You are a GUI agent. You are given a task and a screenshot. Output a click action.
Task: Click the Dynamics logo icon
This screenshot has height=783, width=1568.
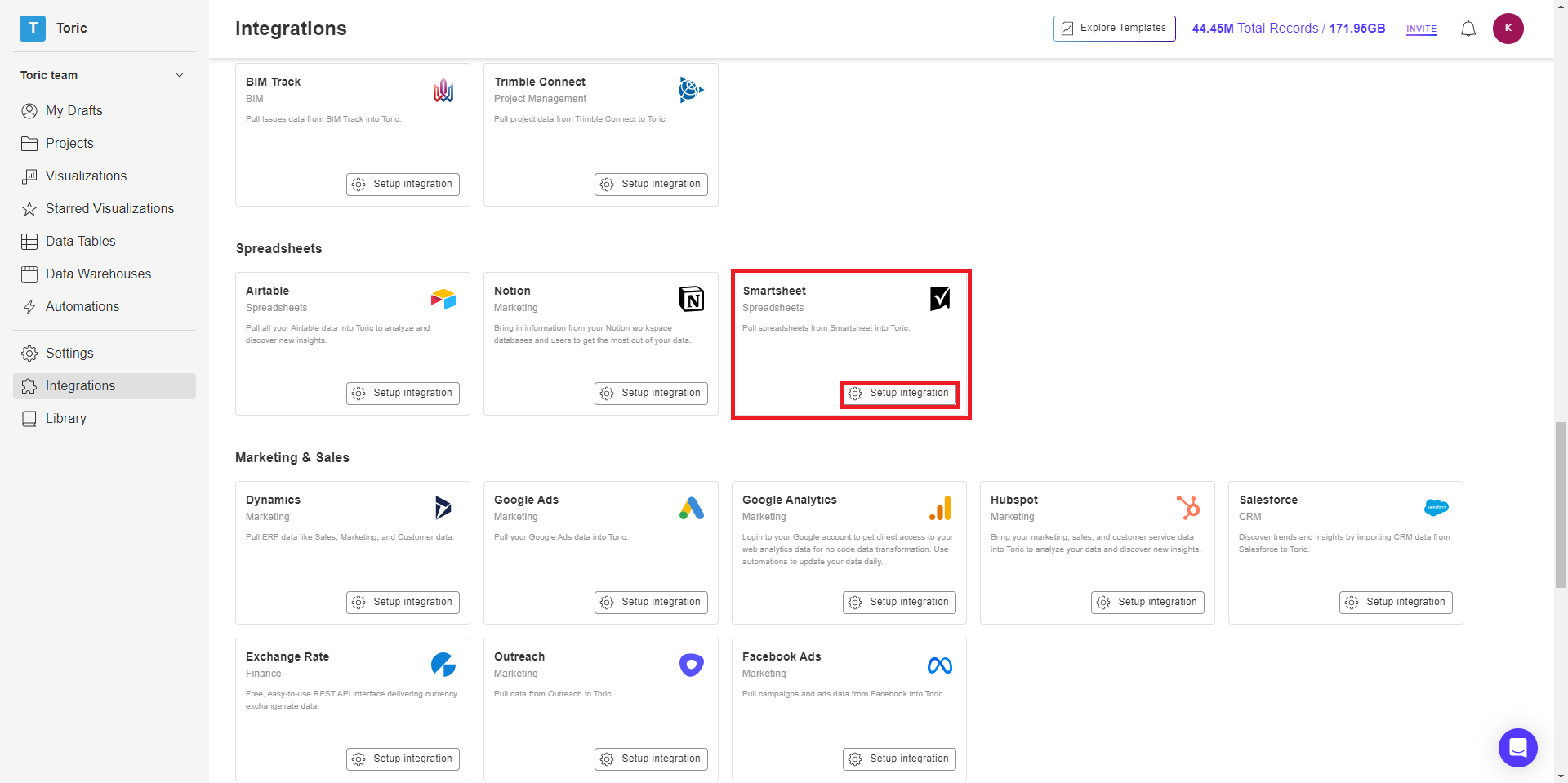point(443,508)
